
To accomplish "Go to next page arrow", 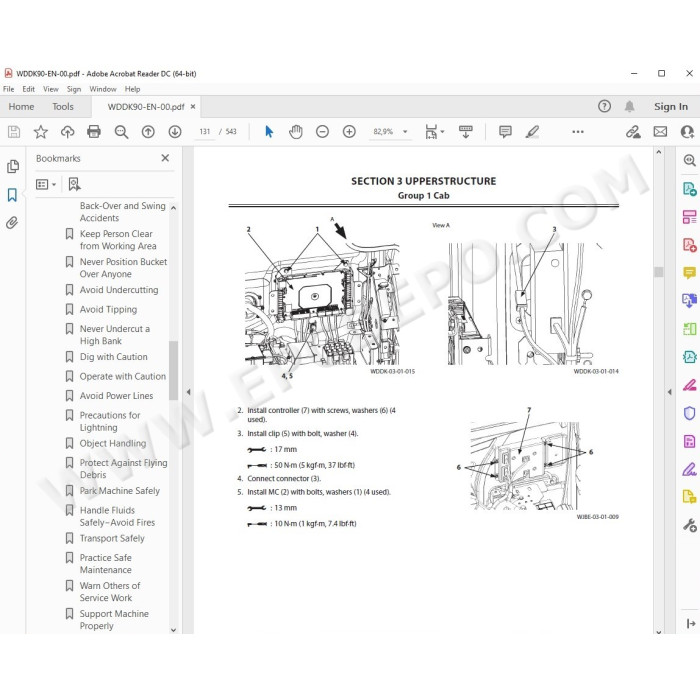I will tap(175, 132).
